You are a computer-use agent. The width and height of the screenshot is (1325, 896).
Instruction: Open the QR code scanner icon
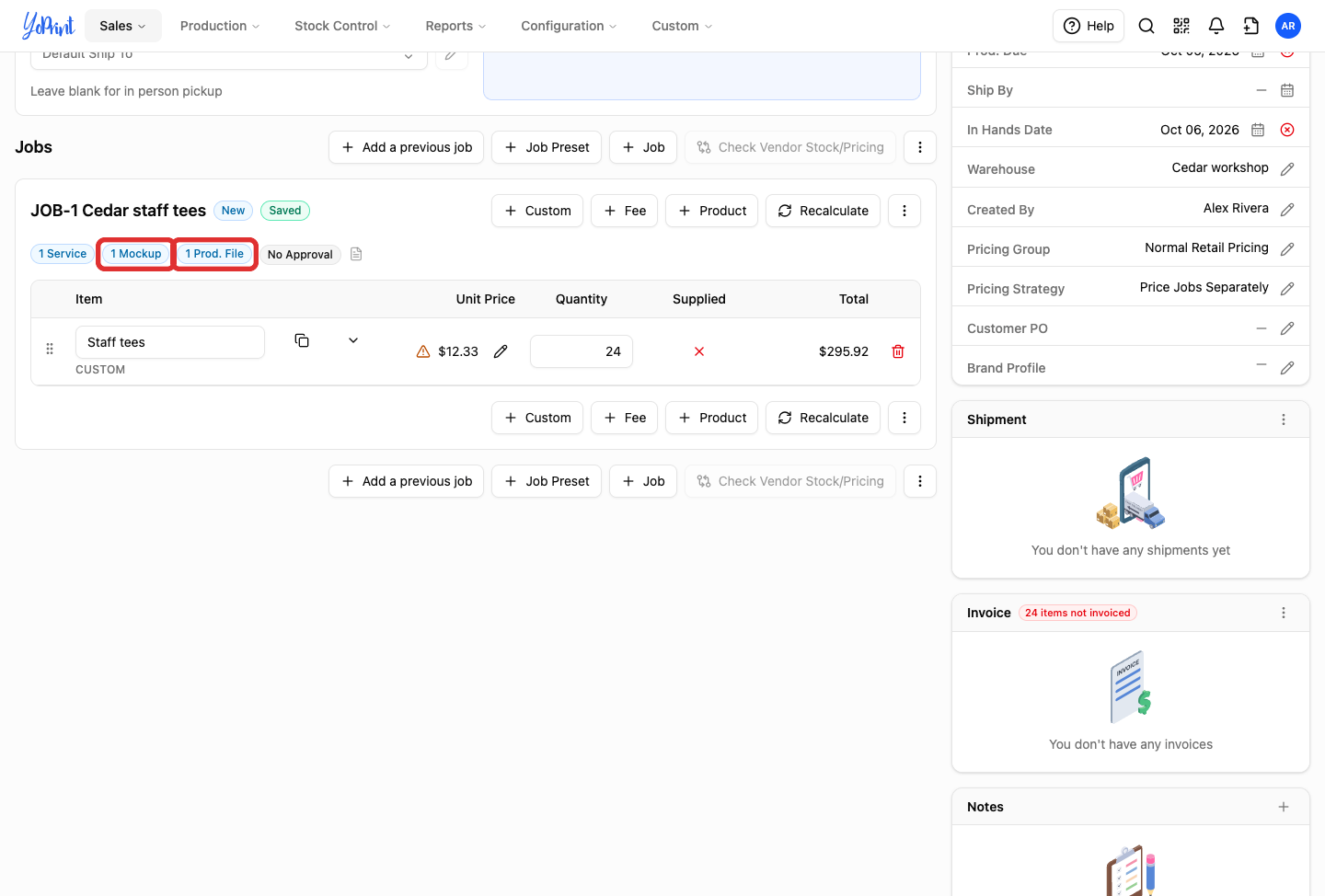[x=1181, y=26]
